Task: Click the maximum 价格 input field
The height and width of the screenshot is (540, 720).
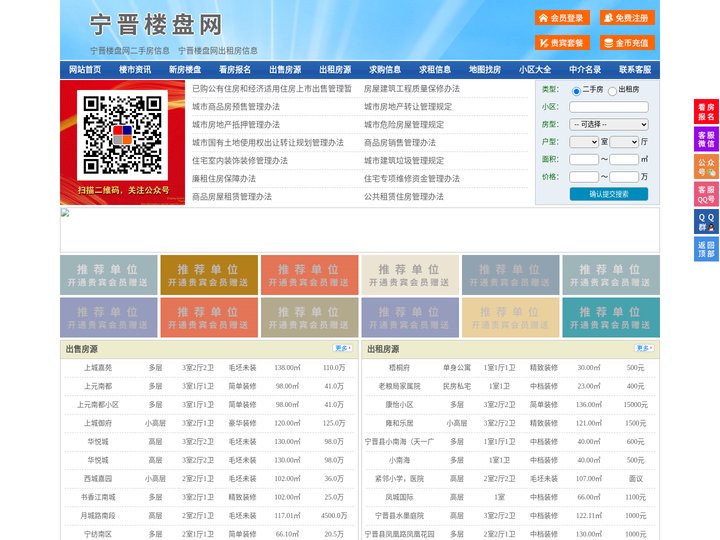Action: (x=624, y=177)
